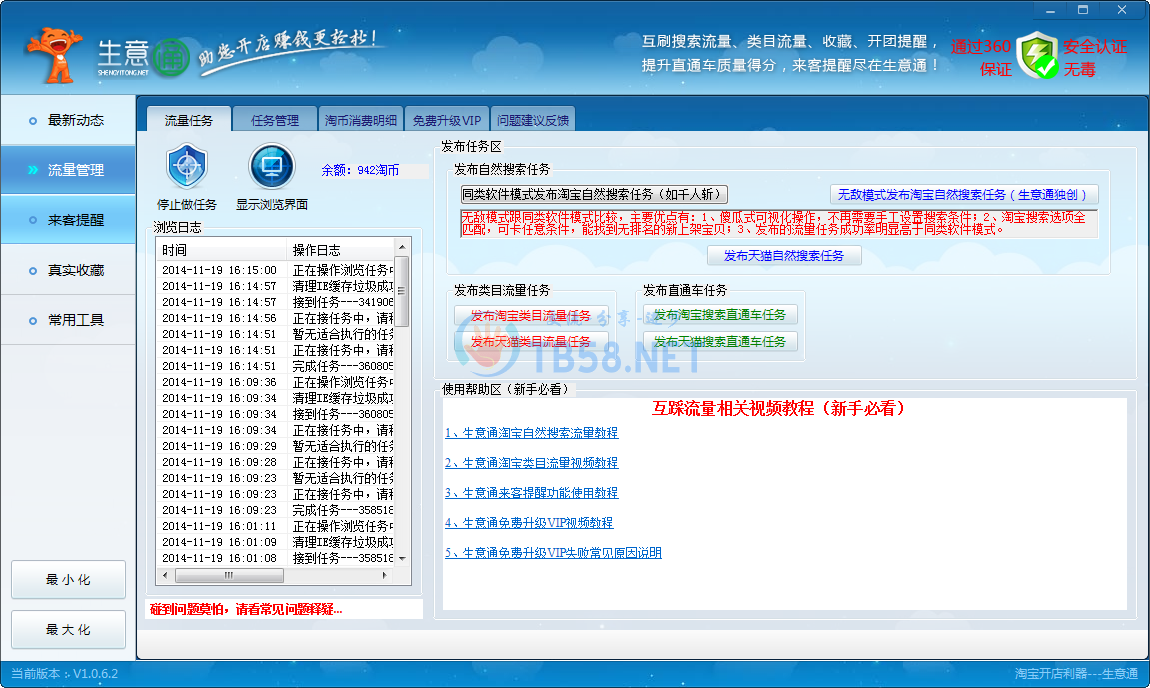Image resolution: width=1150 pixels, height=688 pixels.
Task: Click the 当前版本 V1.0.6.2 status text
Action: [x=65, y=673]
